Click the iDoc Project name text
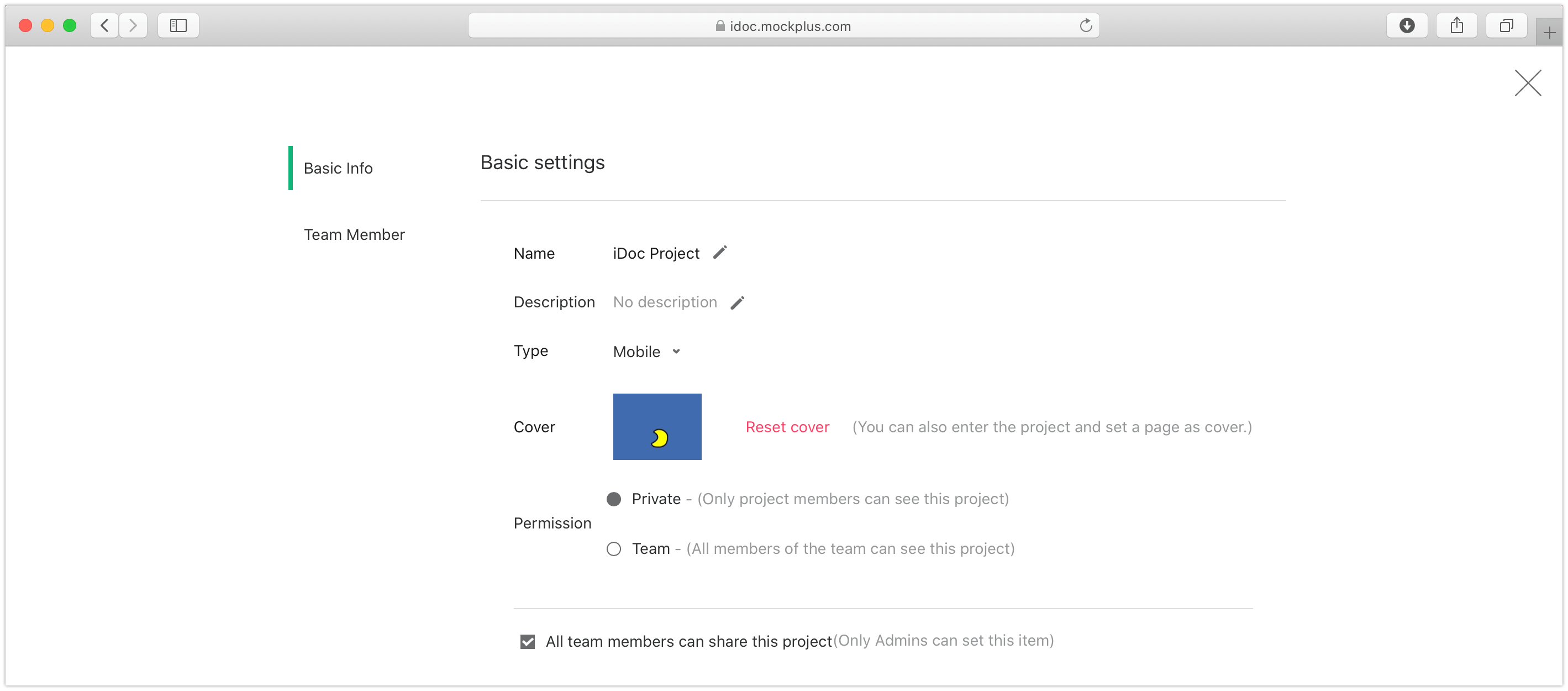The width and height of the screenshot is (1568, 691). tap(656, 253)
